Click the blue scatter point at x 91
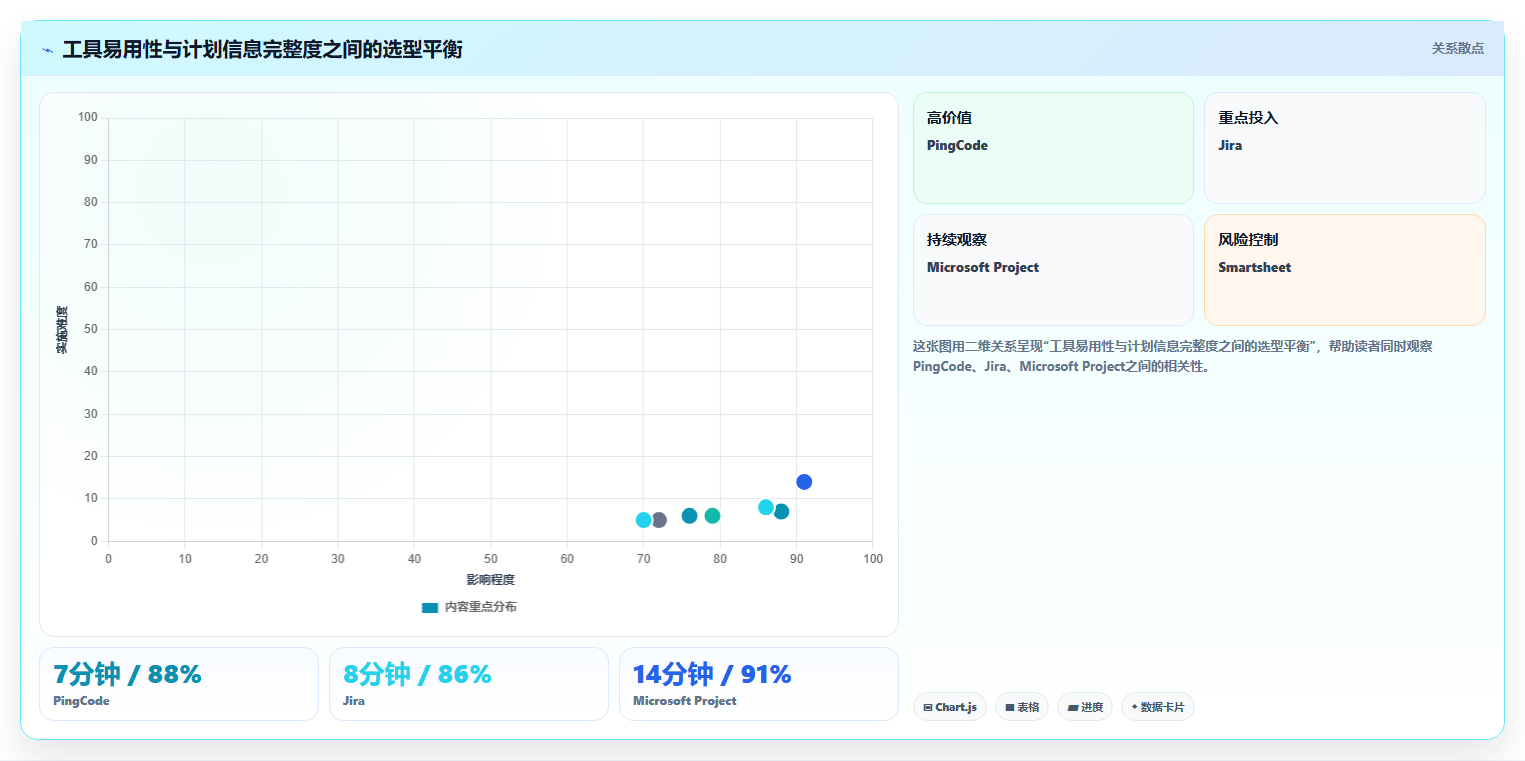1525x761 pixels. [x=804, y=482]
